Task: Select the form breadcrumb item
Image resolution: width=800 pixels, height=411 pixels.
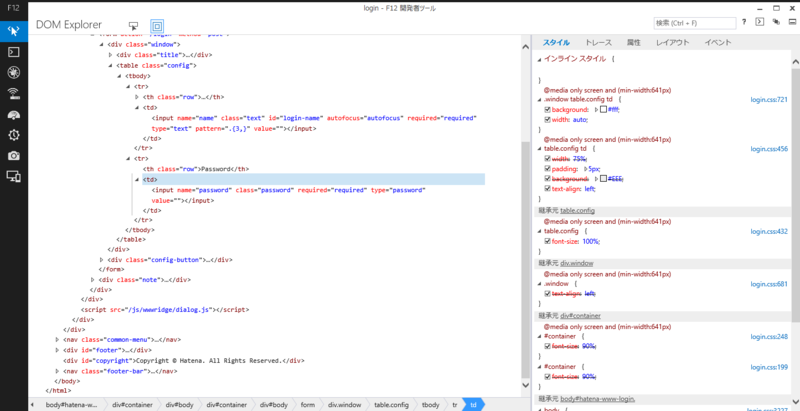Action: pyautogui.click(x=308, y=405)
